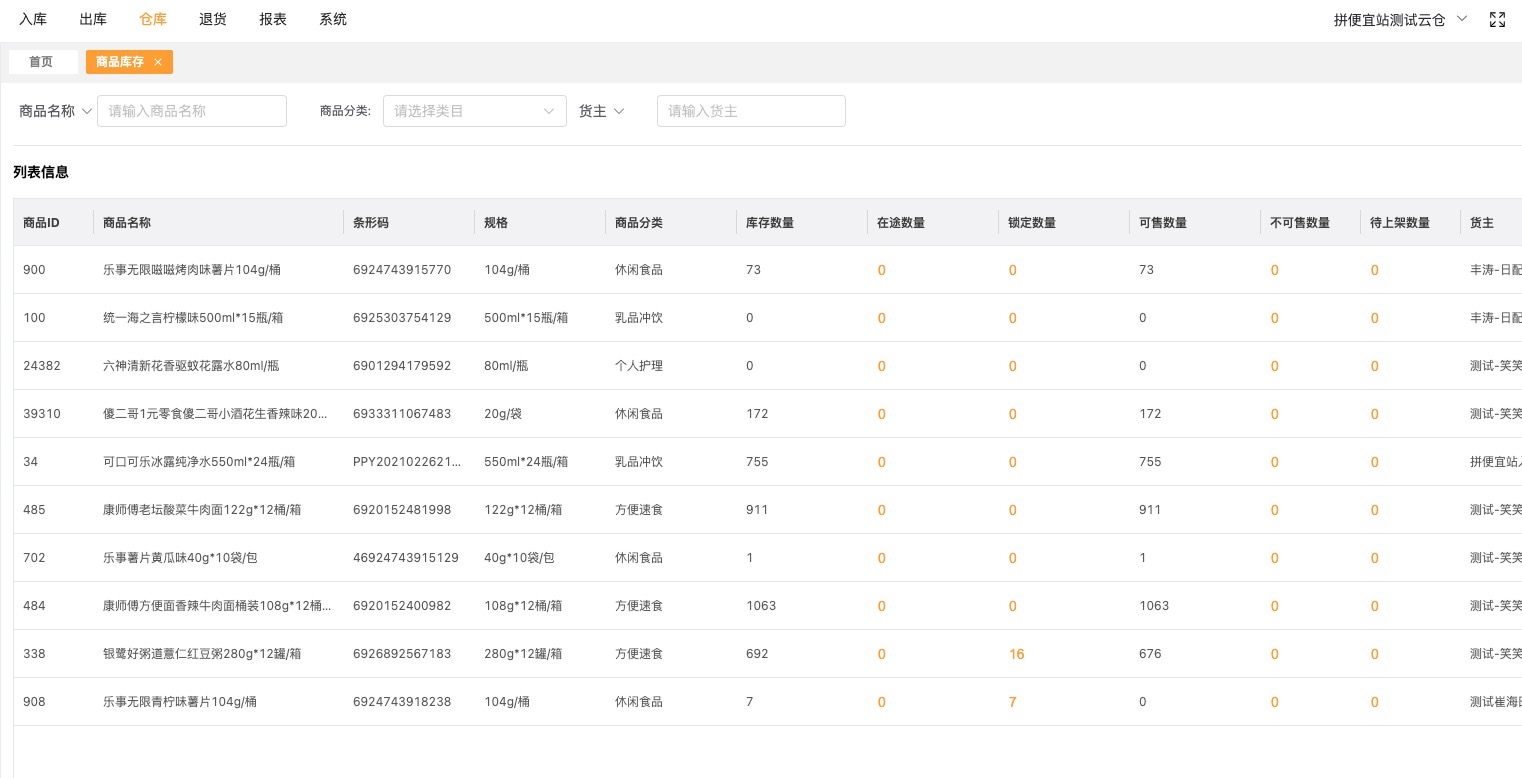Screen dimensions: 1522x778
Task: Select product name 康师傅老坛酸菜牛肉面122g*12桶/箱
Action: point(202,510)
